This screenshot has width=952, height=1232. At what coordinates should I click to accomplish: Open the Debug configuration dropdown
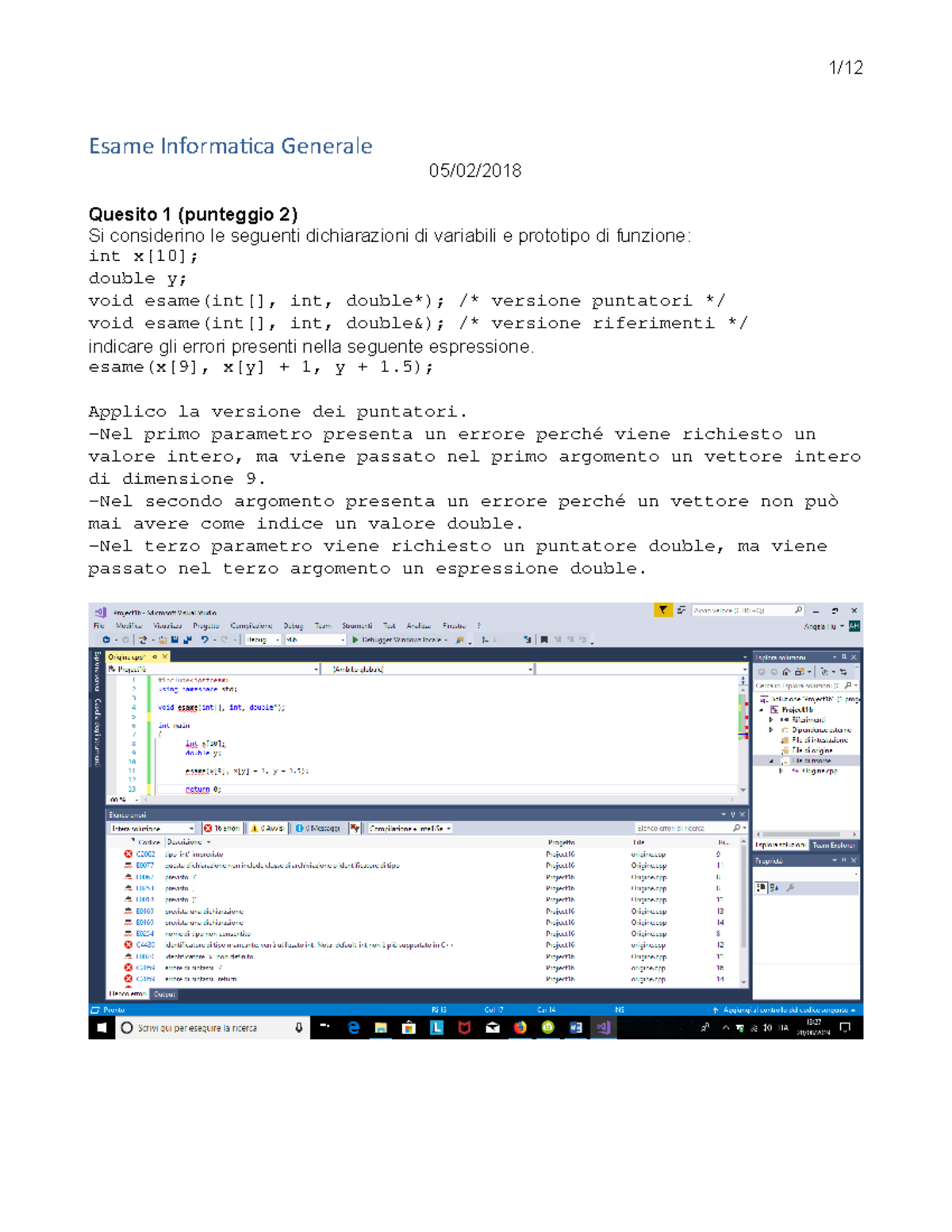pos(263,639)
